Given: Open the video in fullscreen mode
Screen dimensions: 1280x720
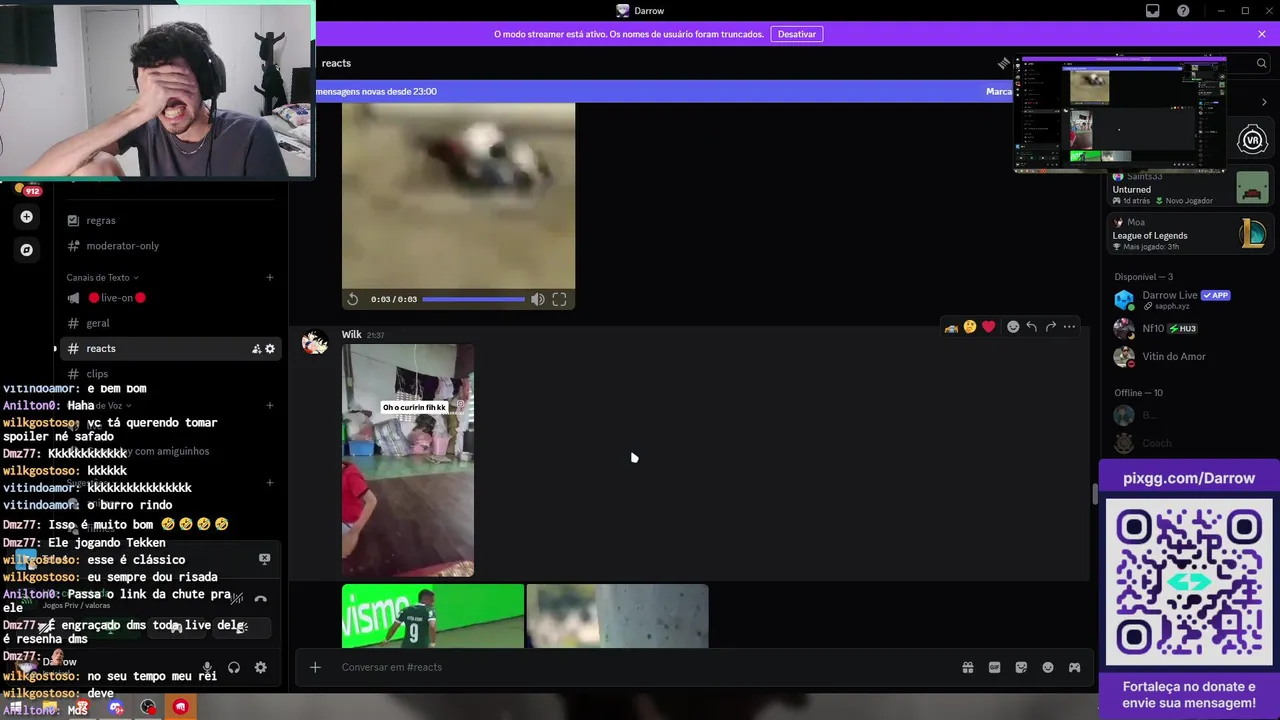Looking at the screenshot, I should [559, 299].
